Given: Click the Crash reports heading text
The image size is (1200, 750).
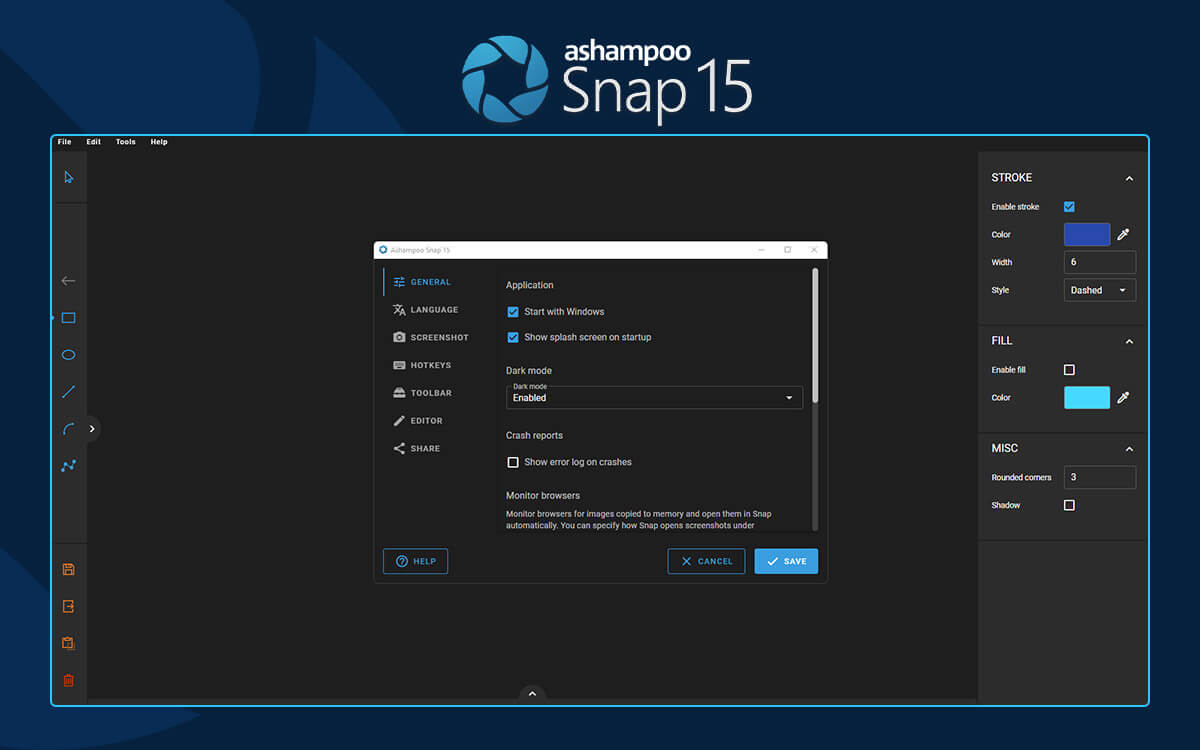Looking at the screenshot, I should pos(534,436).
